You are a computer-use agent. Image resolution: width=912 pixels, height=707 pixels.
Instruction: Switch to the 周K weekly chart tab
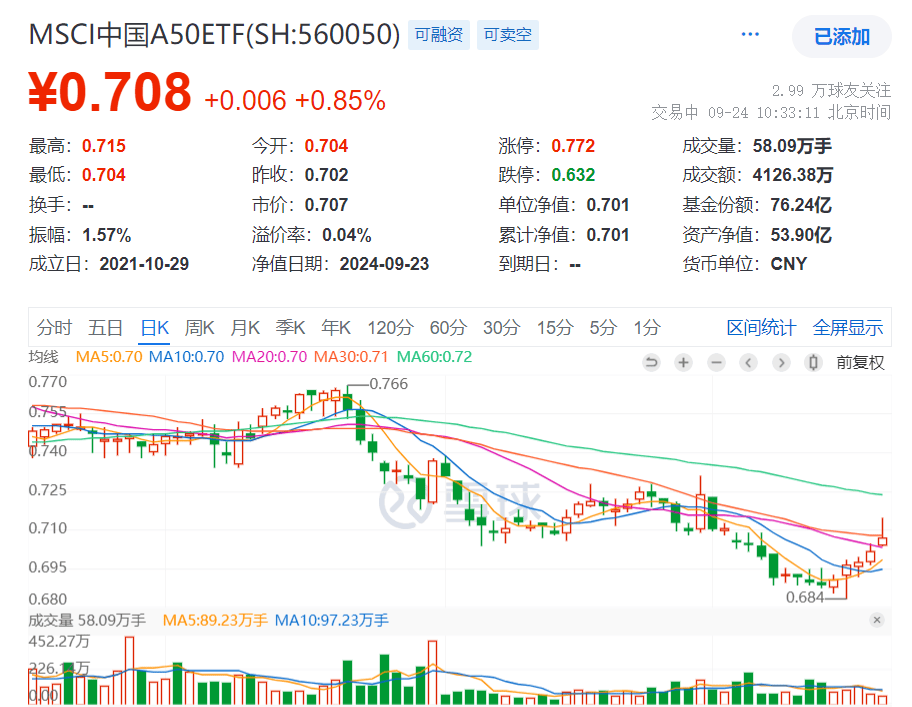click(x=200, y=327)
